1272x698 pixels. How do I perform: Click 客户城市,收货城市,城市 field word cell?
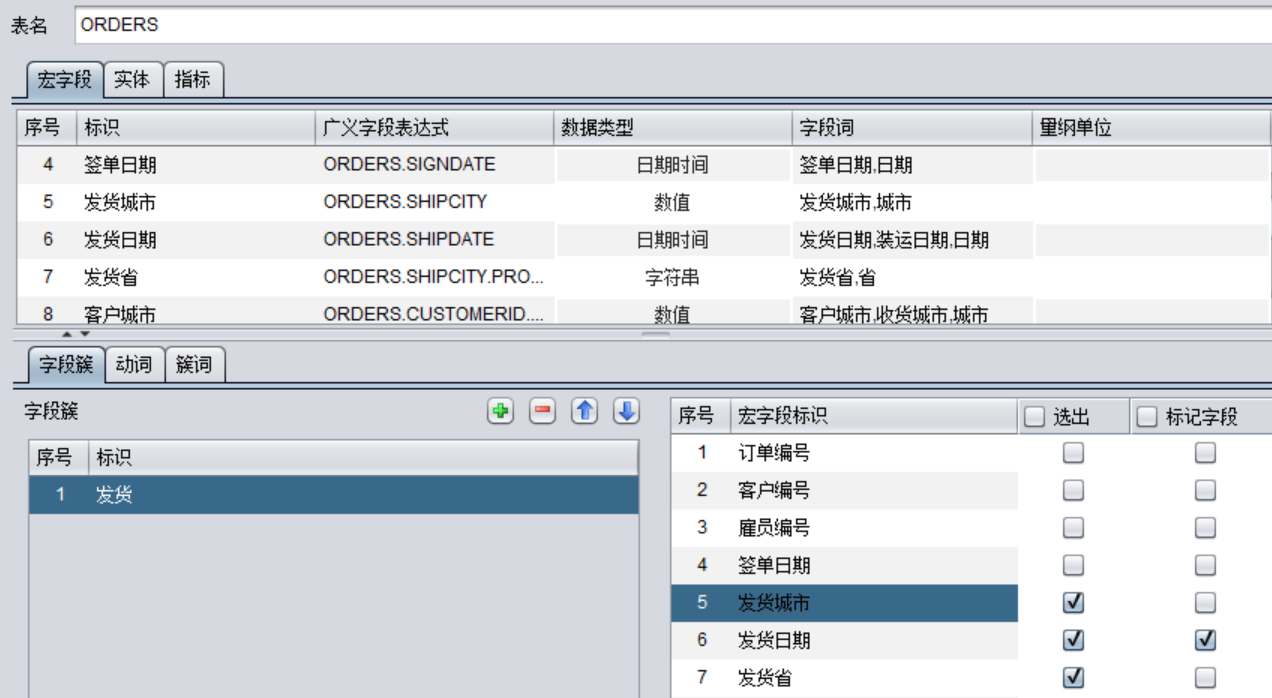pyautogui.click(x=911, y=312)
